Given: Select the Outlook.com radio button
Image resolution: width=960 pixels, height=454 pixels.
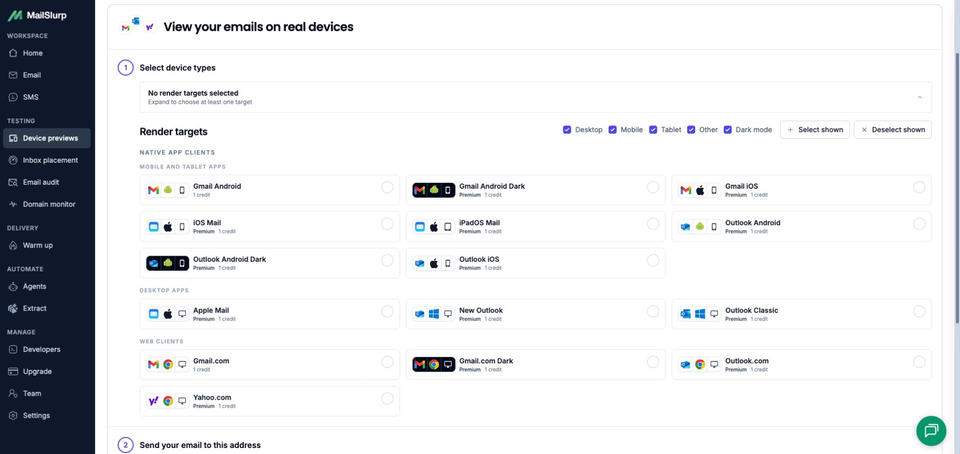Looking at the screenshot, I should (x=919, y=362).
